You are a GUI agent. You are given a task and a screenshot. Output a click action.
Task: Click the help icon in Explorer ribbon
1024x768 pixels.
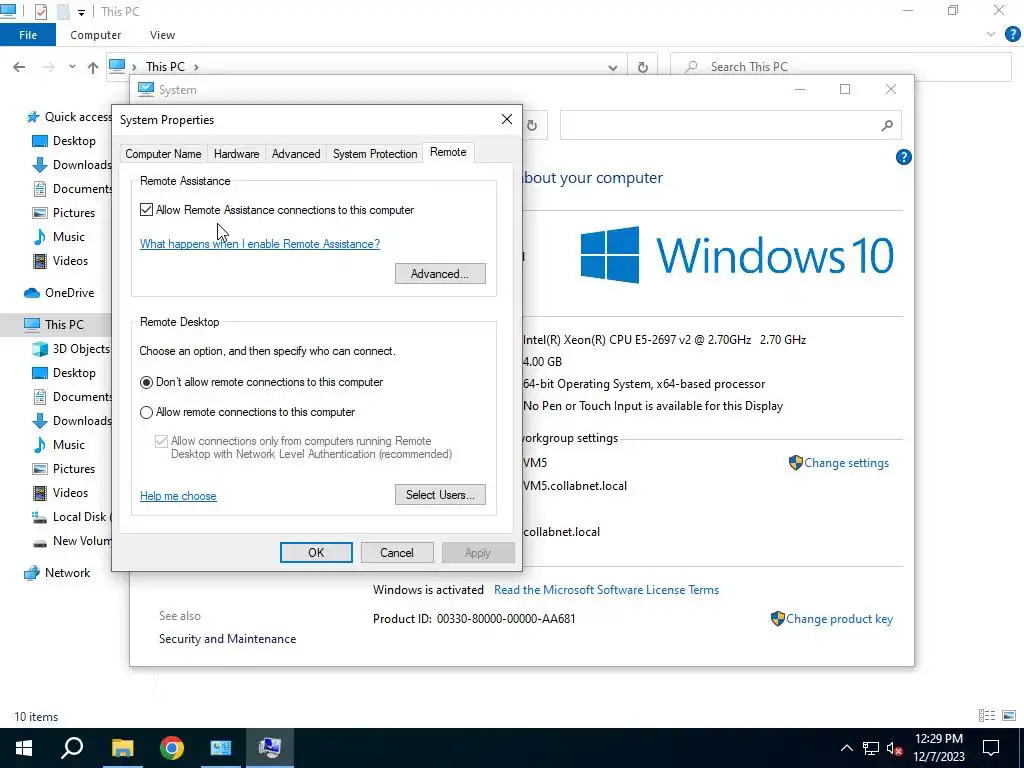pos(1012,35)
